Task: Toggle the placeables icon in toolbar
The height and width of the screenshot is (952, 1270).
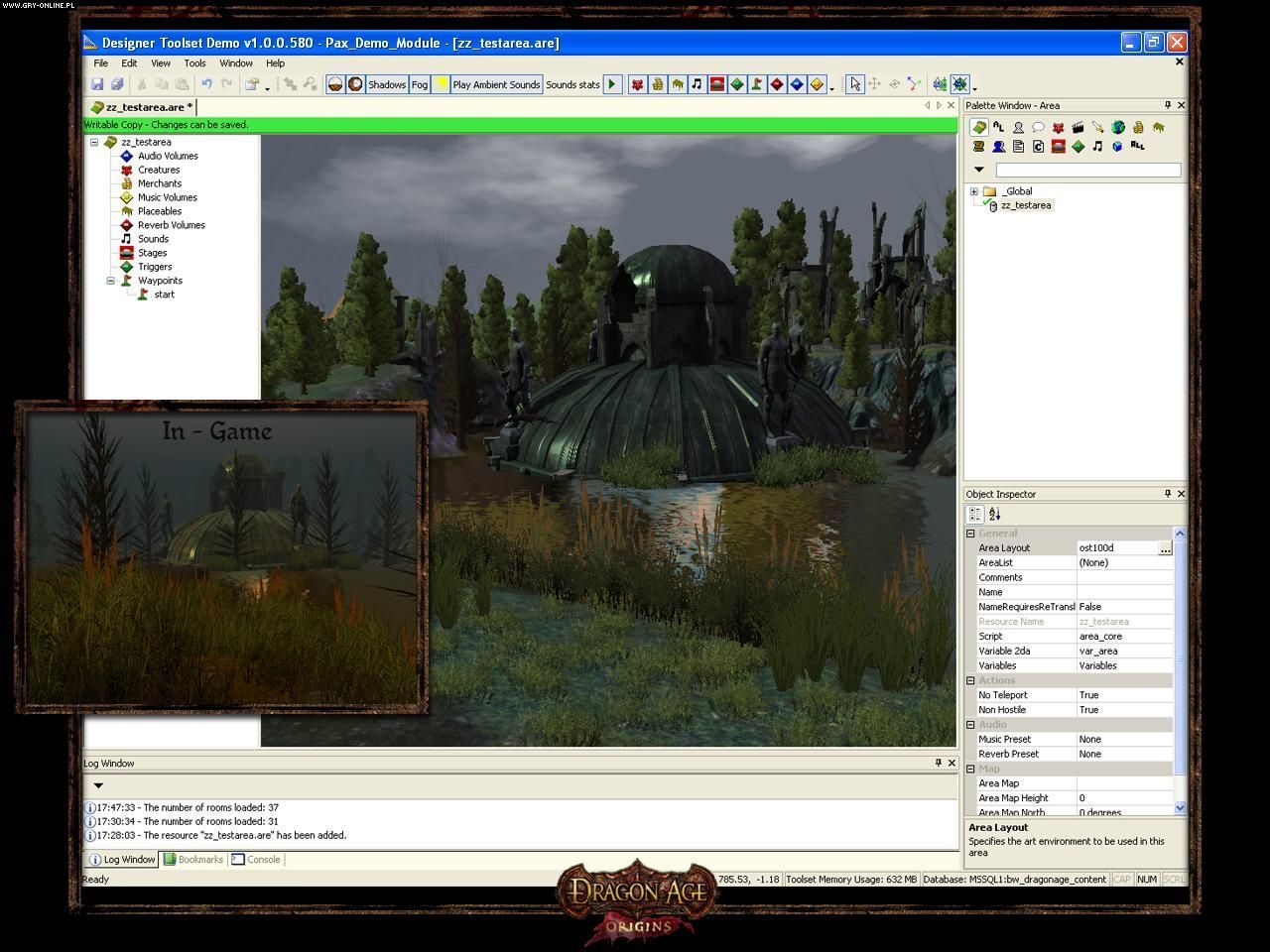Action: pos(677,85)
